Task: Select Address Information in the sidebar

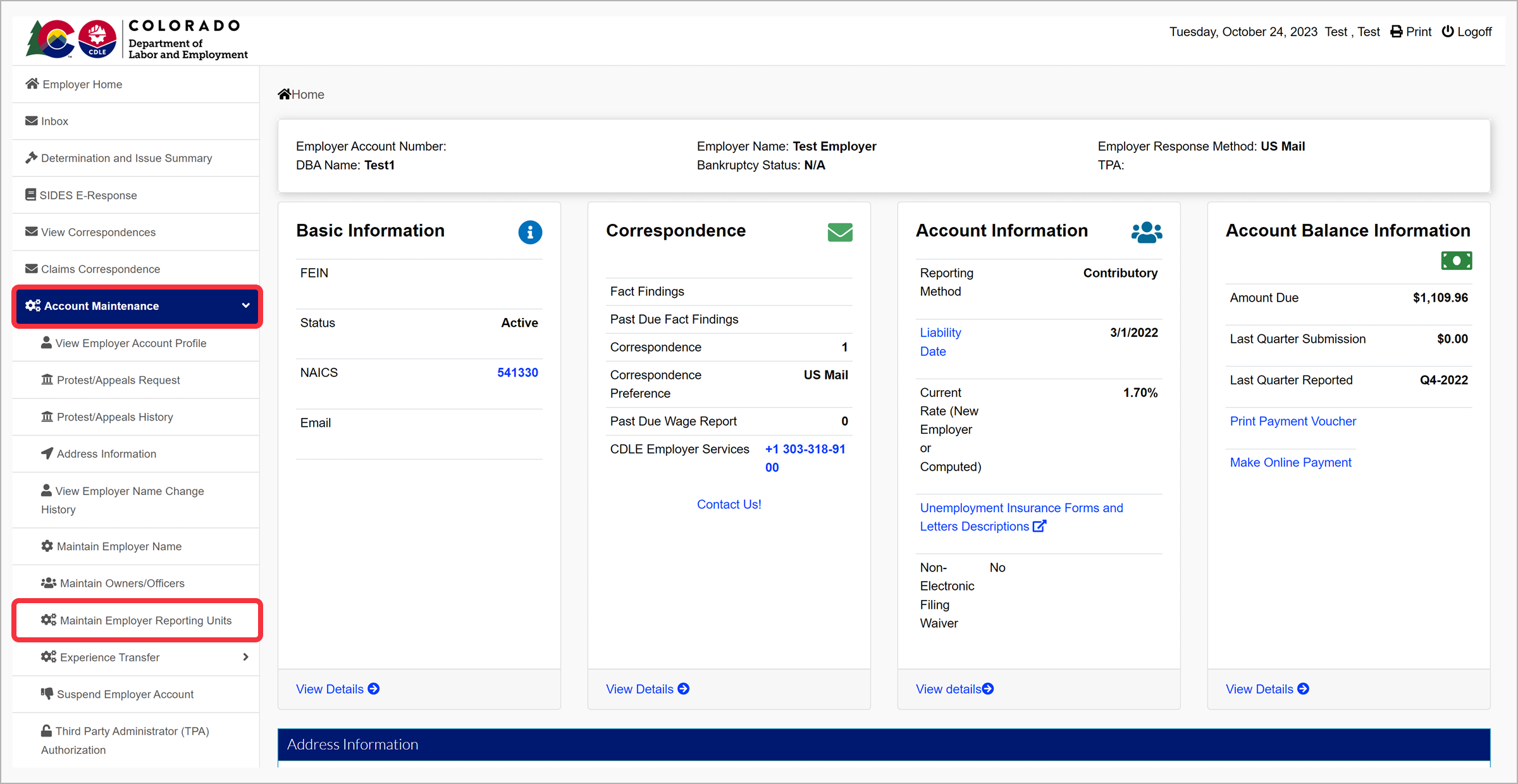Action: pos(136,454)
